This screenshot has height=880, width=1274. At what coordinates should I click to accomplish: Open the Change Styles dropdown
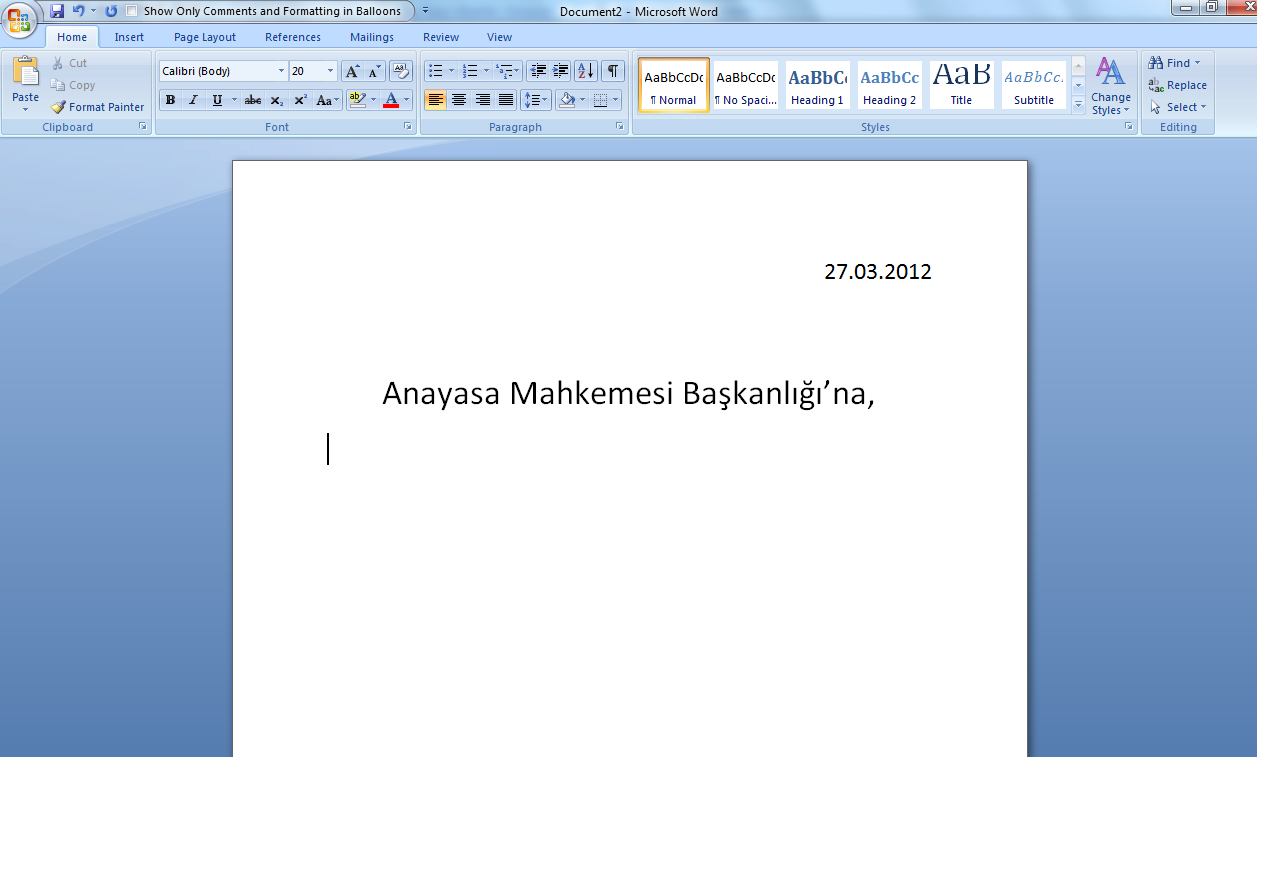pyautogui.click(x=1110, y=86)
